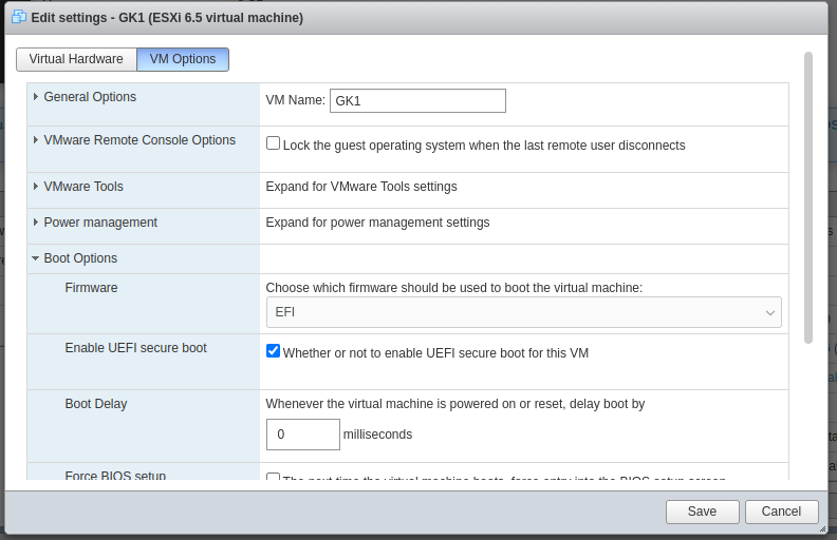Click the Expand for VMware Tools settings text
838x540 pixels.
pos(361,187)
